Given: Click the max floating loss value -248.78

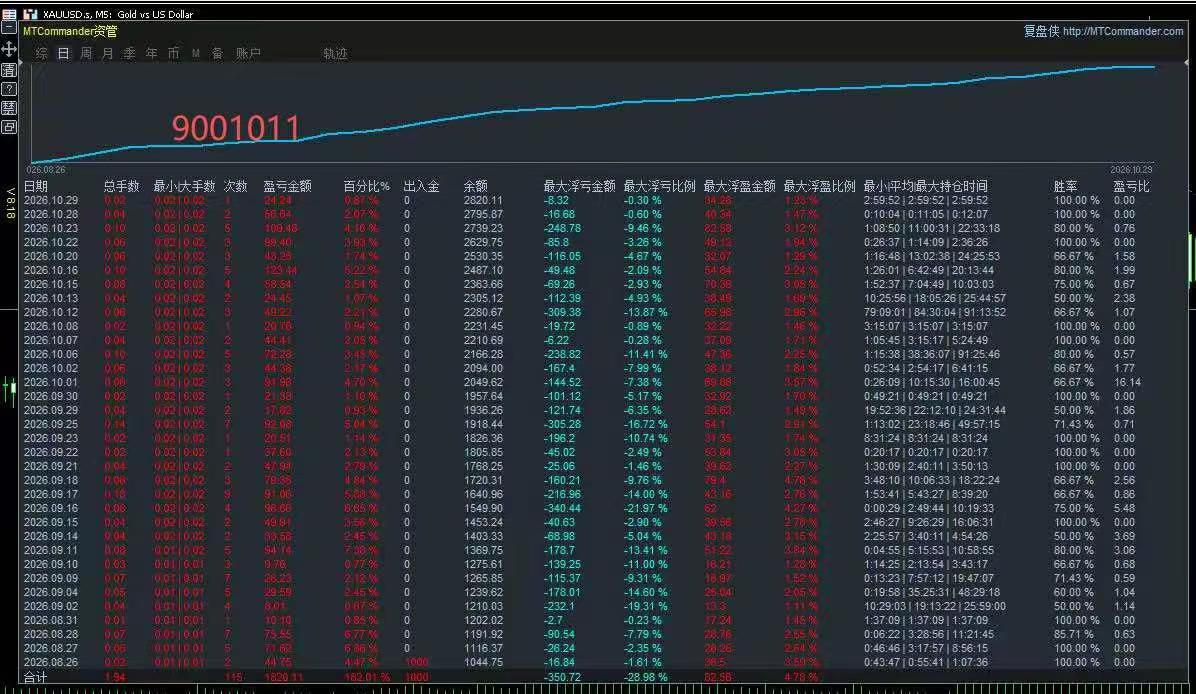Looking at the screenshot, I should [x=562, y=228].
